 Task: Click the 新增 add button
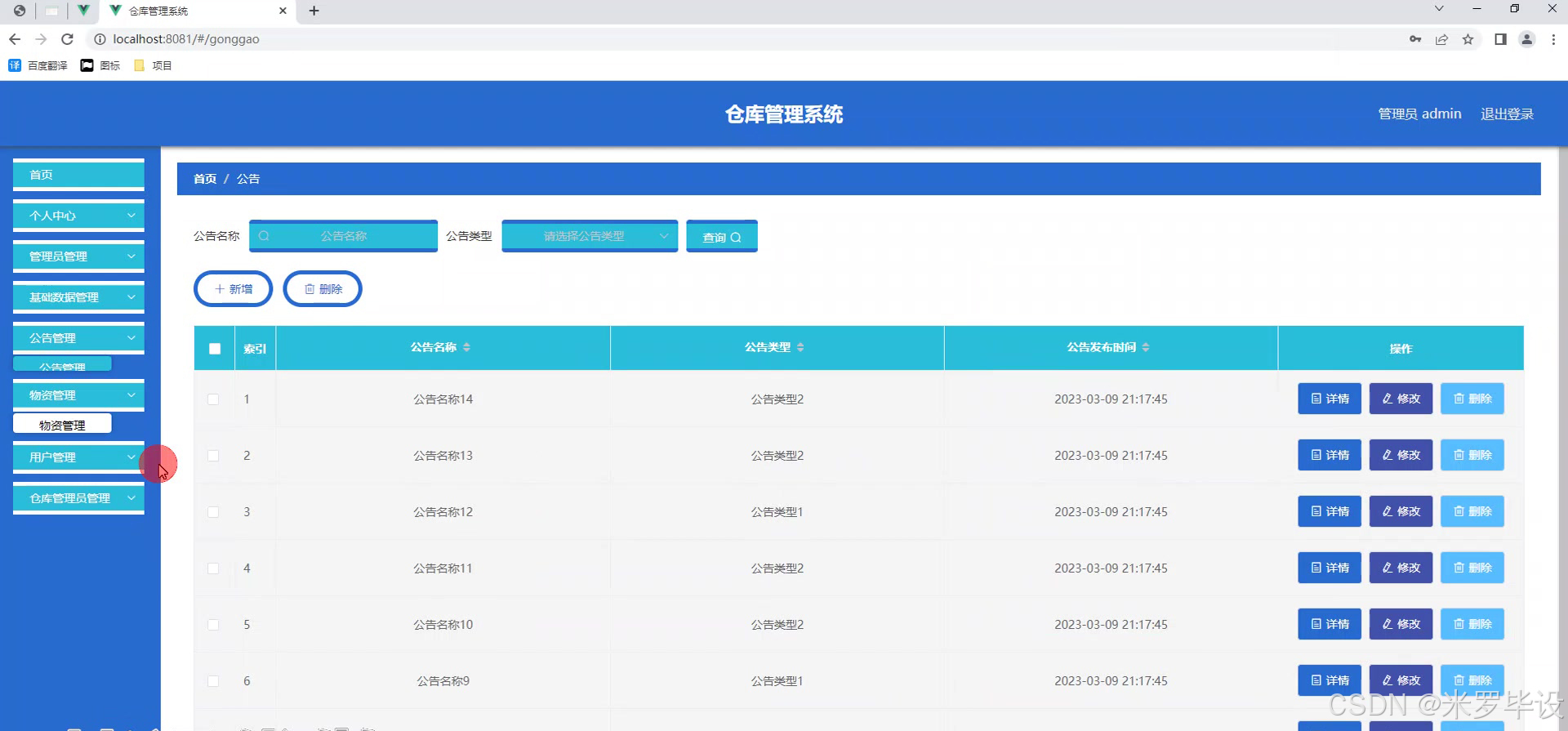pyautogui.click(x=234, y=289)
